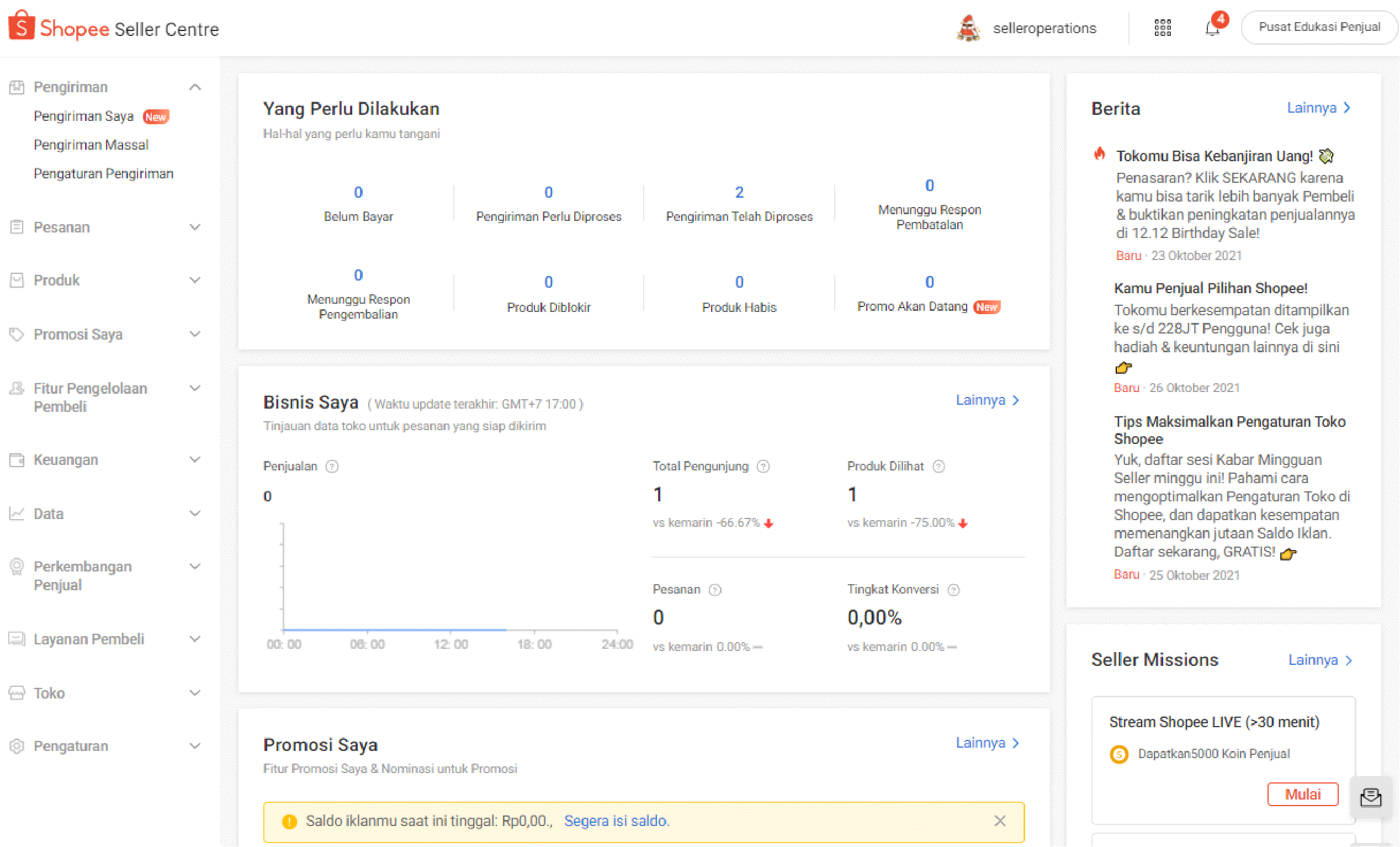Click the Pusat Edukasi Penjual button
Viewport: 1400px width, 847px height.
(1319, 27)
